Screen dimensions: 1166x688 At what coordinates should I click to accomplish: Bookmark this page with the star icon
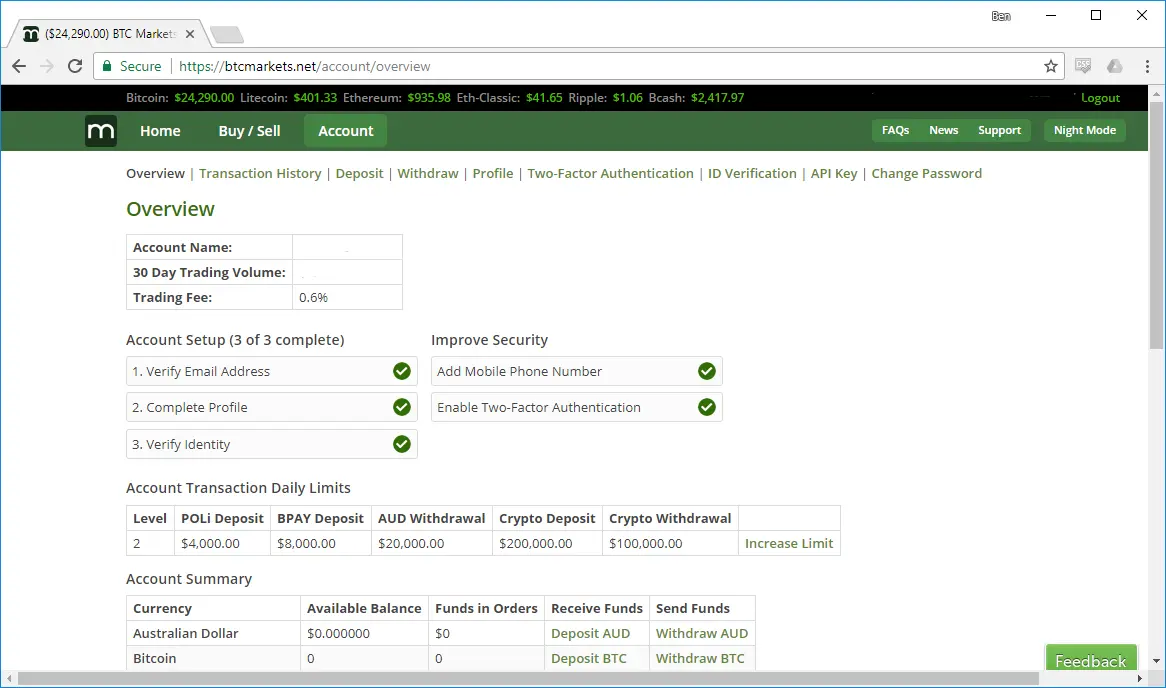click(1051, 66)
